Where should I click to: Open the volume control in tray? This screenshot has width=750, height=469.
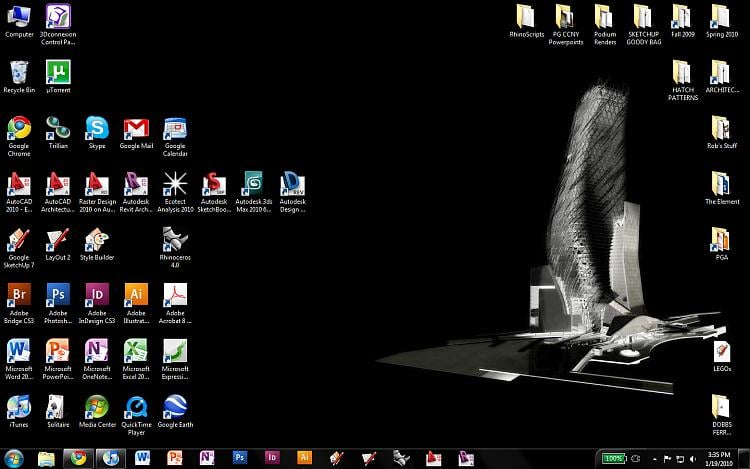pyautogui.click(x=693, y=459)
